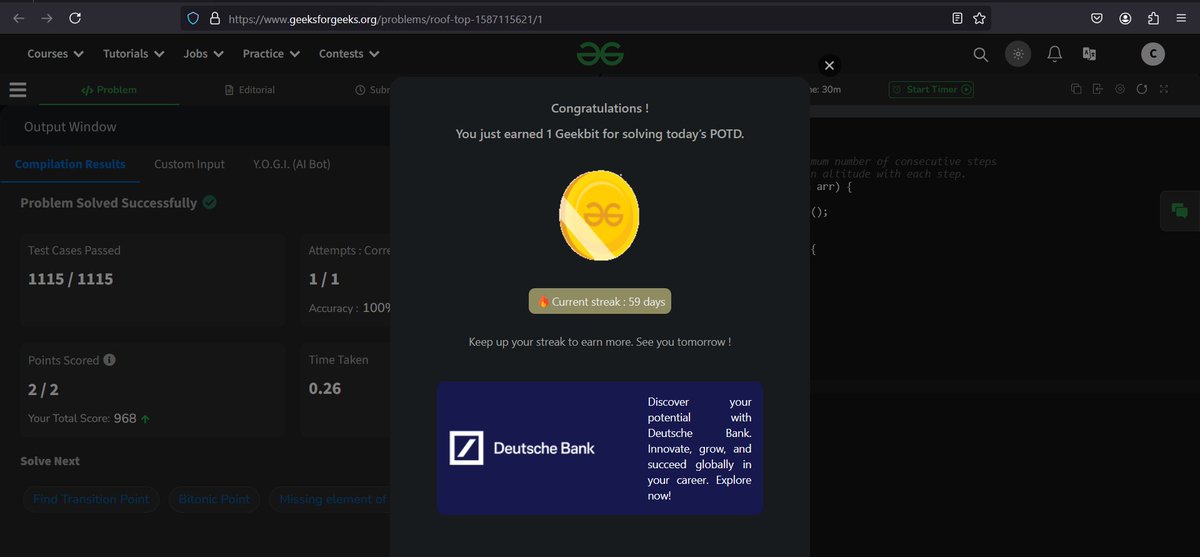Open browser extensions puzzle icon
The height and width of the screenshot is (557, 1200).
tap(1153, 18)
